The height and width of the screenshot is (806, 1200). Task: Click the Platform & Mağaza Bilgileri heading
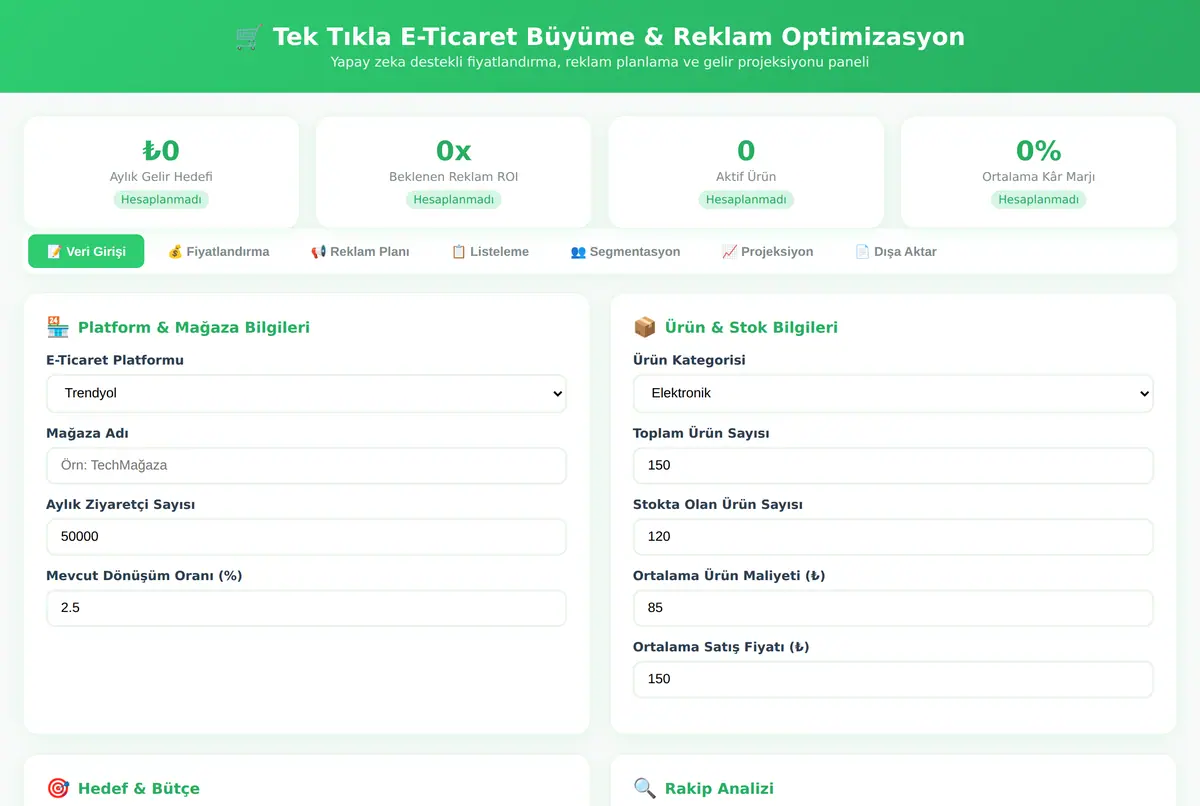(x=194, y=327)
